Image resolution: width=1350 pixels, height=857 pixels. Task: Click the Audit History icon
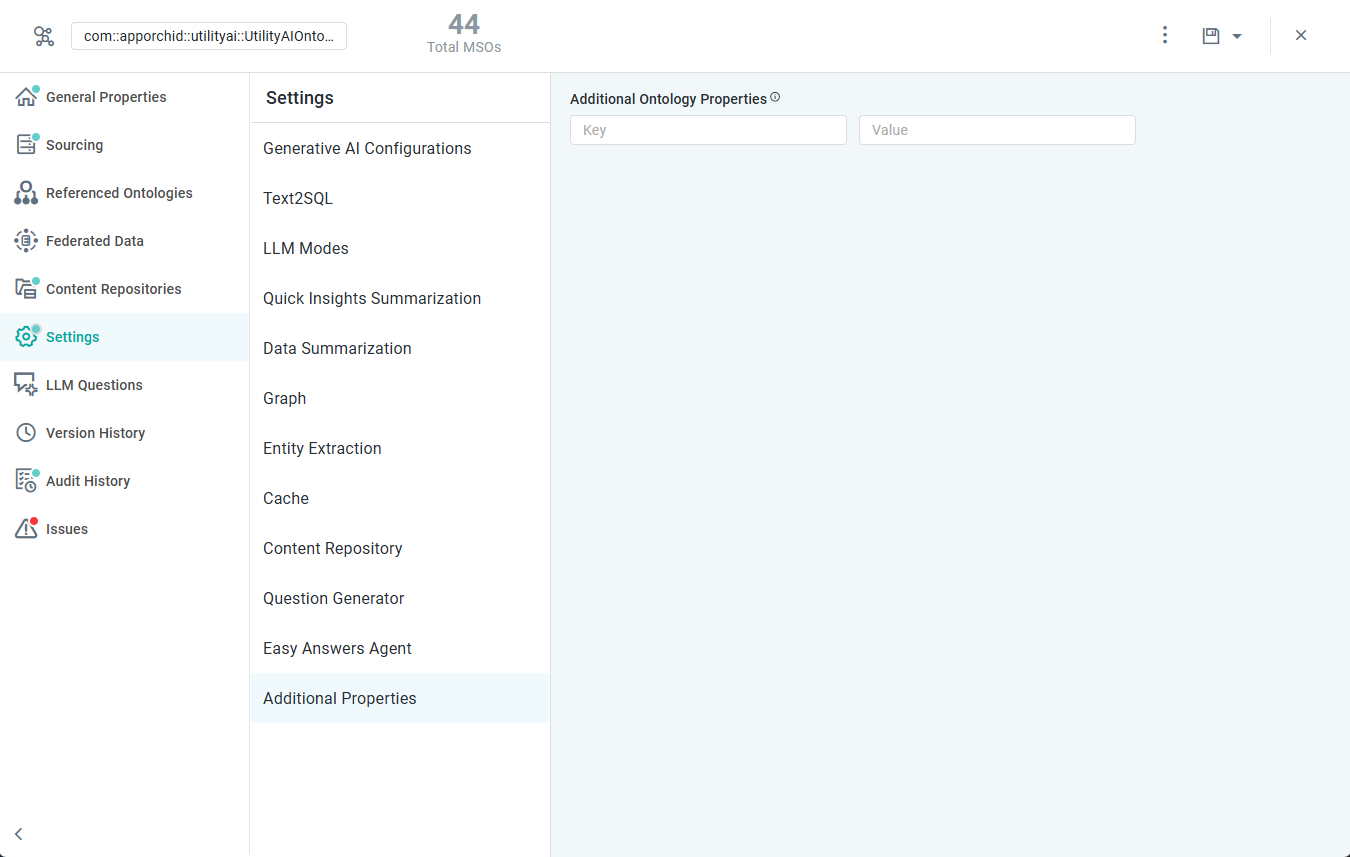point(26,481)
